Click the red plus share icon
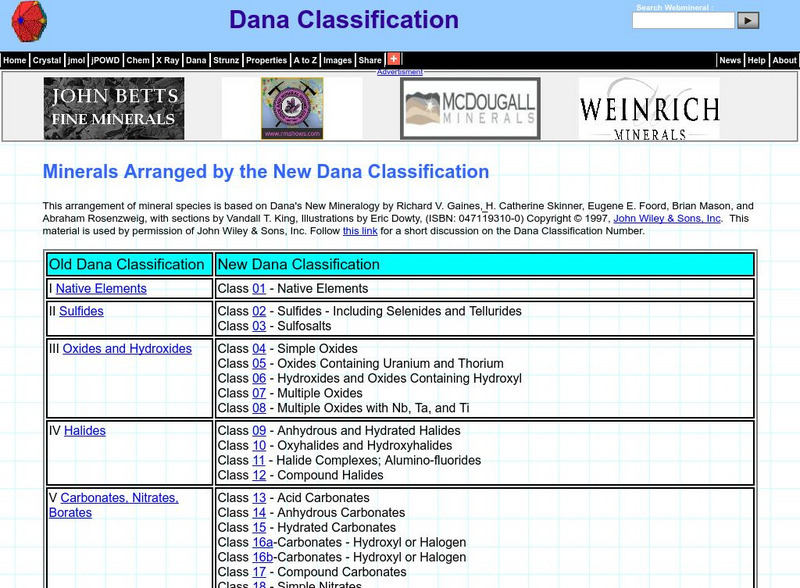 [x=393, y=59]
